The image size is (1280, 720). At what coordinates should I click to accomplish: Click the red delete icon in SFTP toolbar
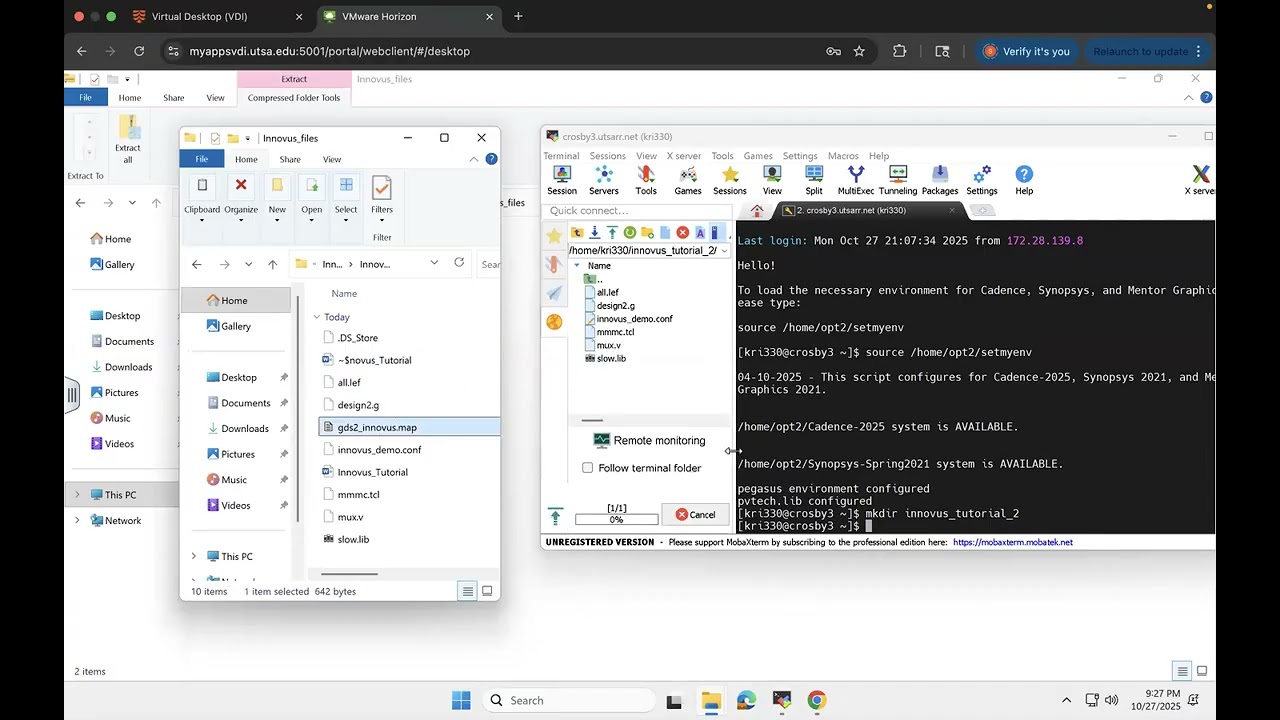[683, 233]
